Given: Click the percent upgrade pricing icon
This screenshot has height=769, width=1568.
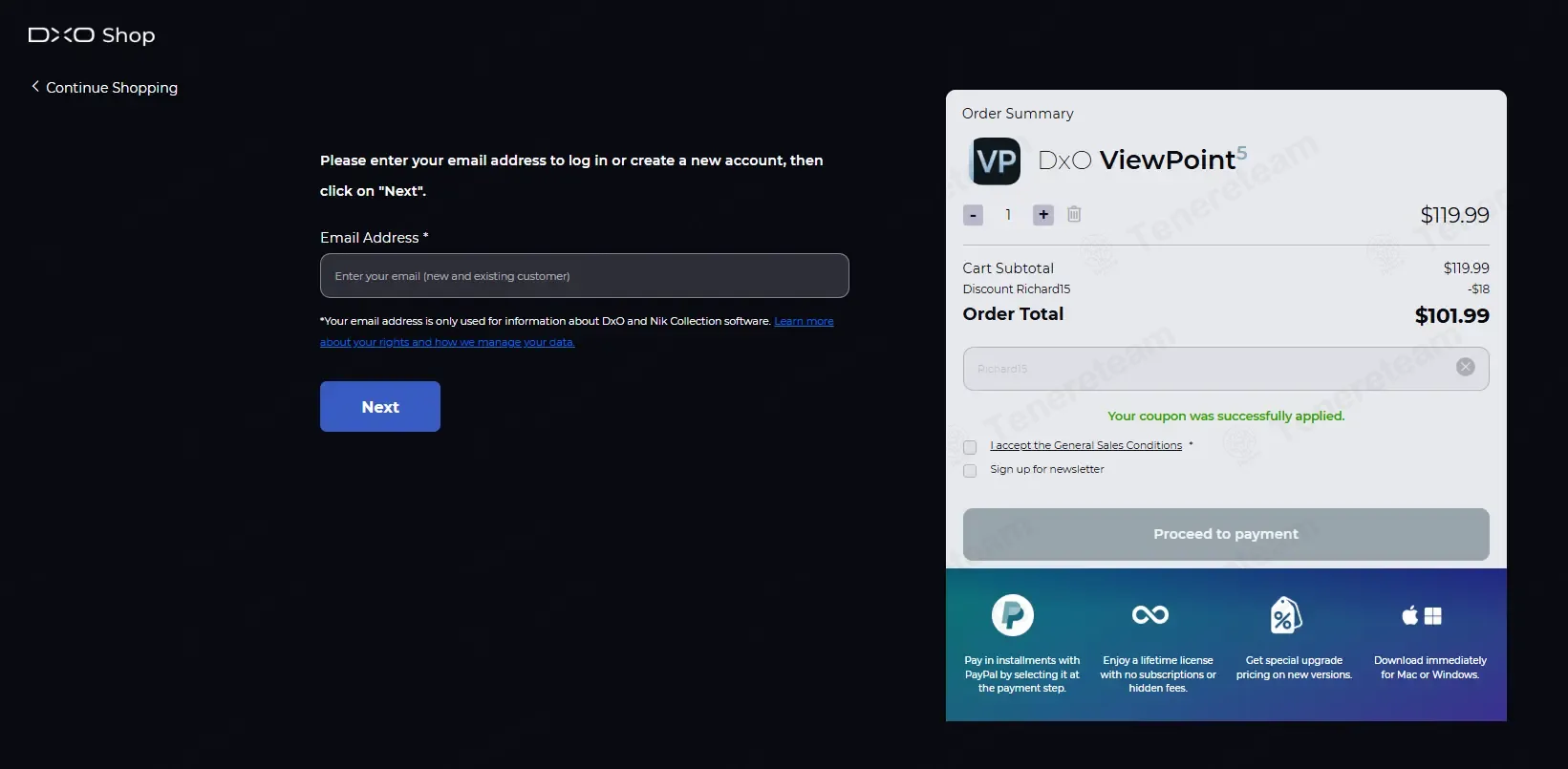Looking at the screenshot, I should click(1286, 616).
